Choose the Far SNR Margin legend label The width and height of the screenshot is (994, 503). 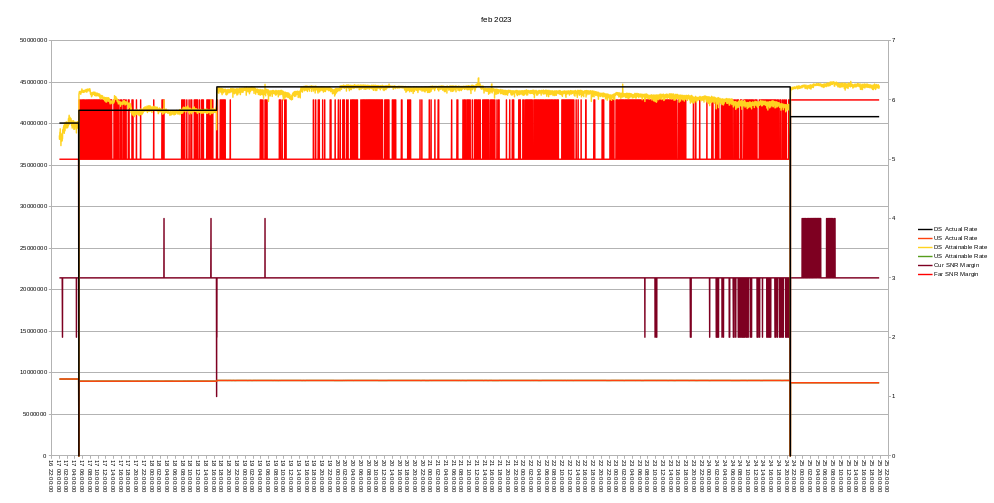956,274
